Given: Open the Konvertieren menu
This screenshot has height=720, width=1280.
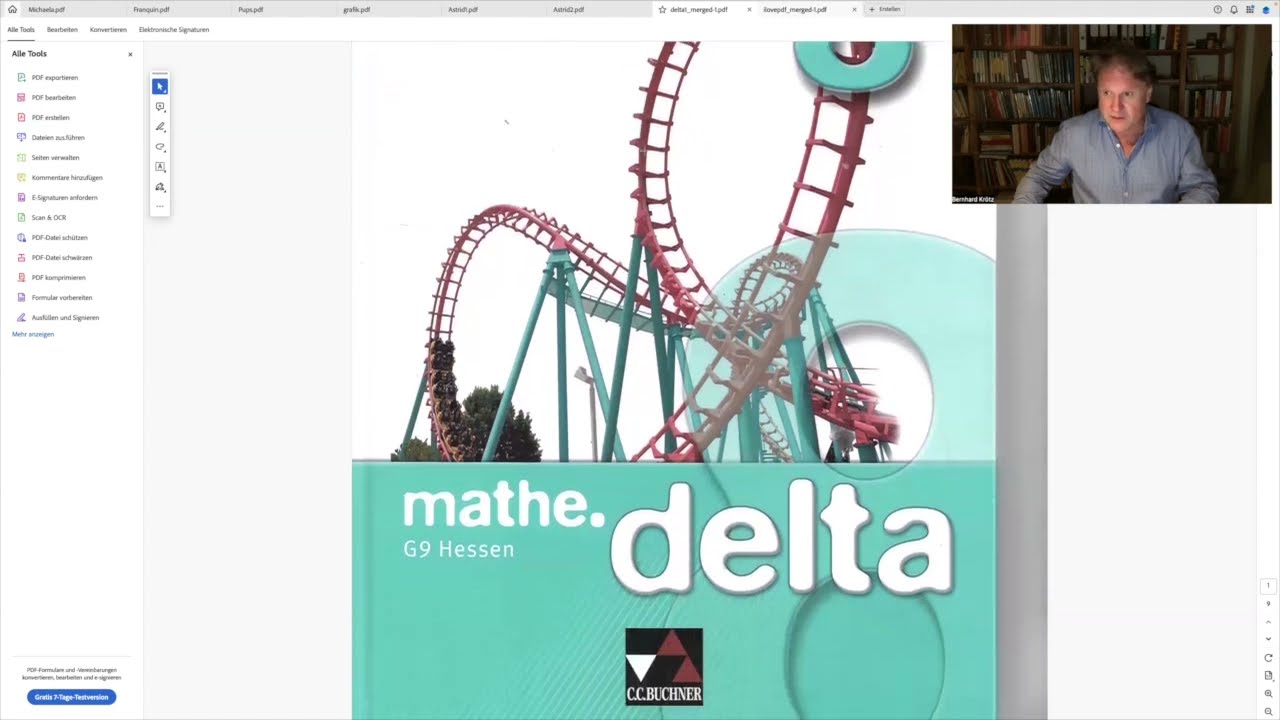Looking at the screenshot, I should [x=108, y=30].
